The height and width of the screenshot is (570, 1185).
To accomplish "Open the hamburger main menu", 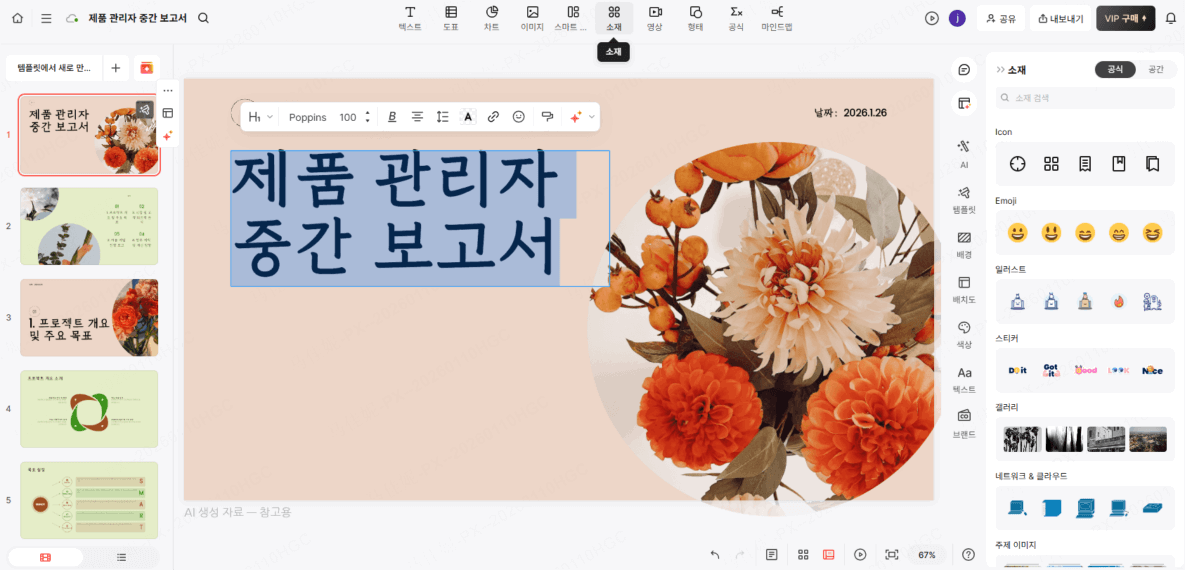I will click(x=46, y=17).
